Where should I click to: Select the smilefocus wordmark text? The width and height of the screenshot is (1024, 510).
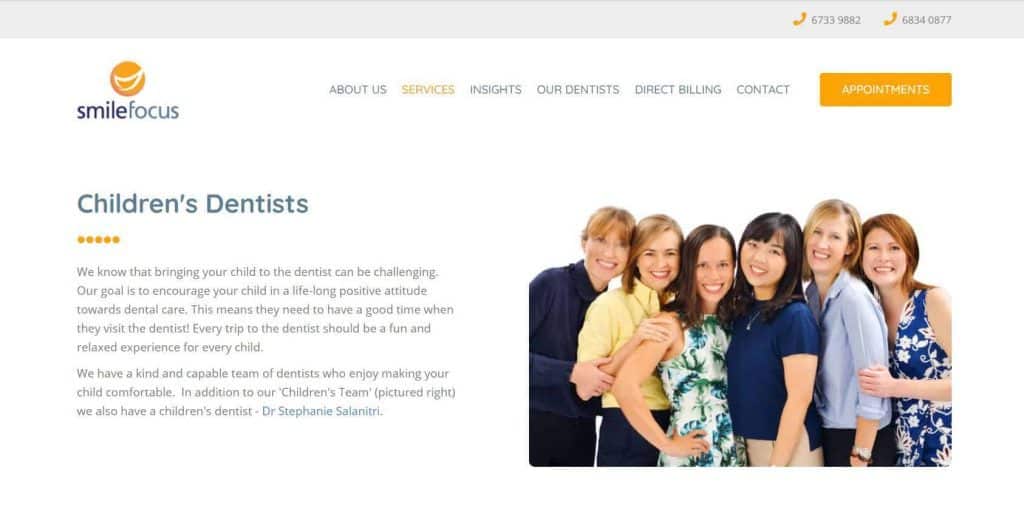click(x=127, y=110)
